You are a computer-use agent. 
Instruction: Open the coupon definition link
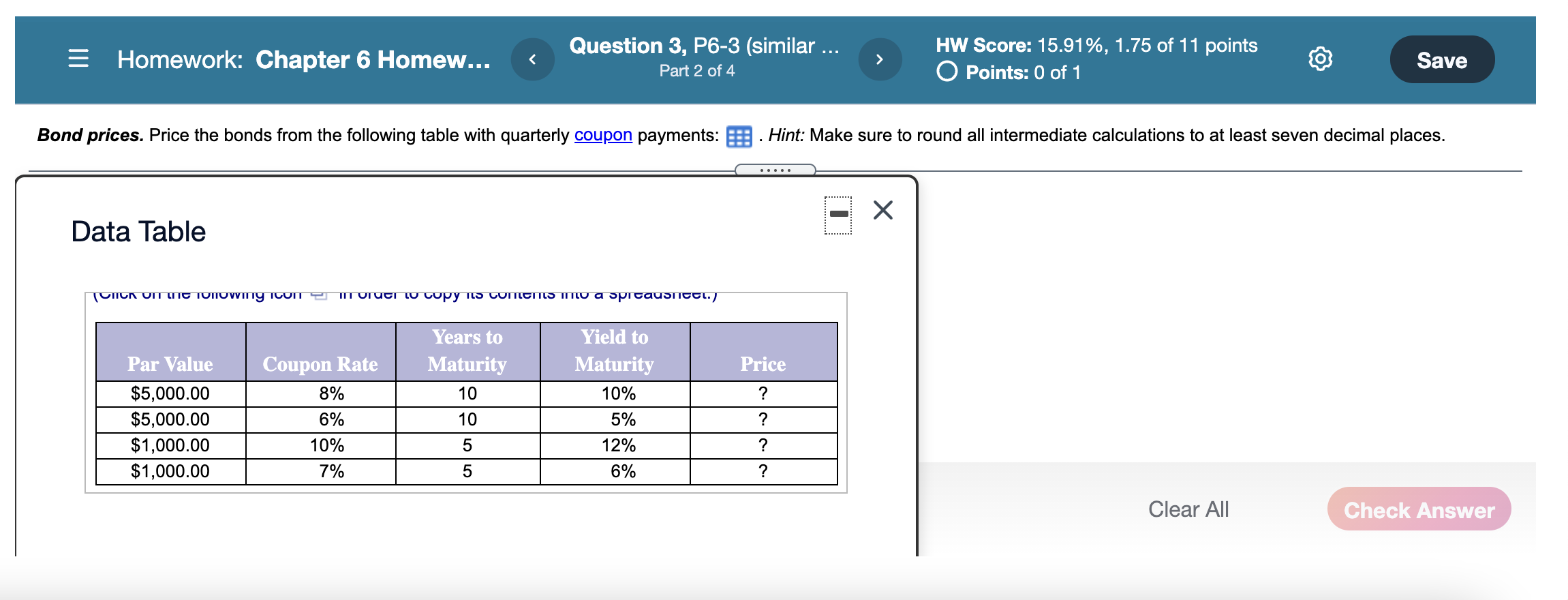(x=603, y=135)
